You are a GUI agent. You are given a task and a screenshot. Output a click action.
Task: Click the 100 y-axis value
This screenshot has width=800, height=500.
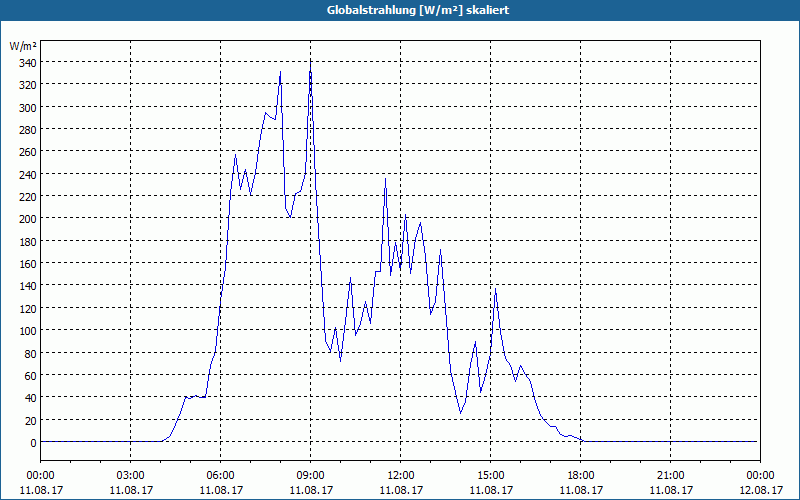click(x=28, y=332)
